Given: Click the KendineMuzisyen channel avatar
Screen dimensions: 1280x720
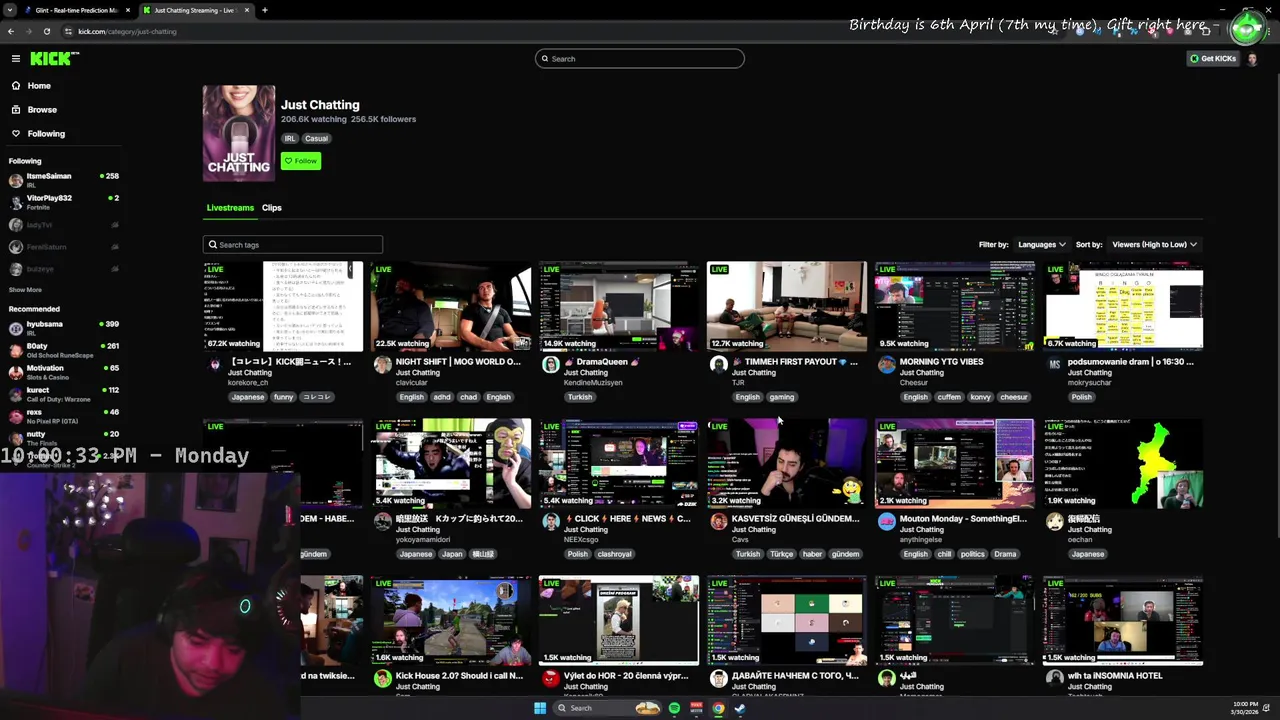Looking at the screenshot, I should [x=550, y=365].
